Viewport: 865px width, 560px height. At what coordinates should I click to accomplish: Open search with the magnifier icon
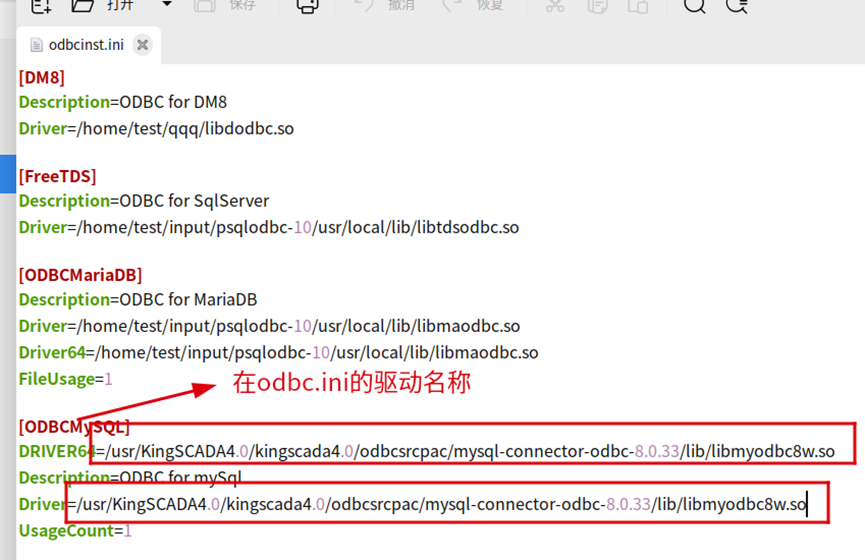coord(695,6)
